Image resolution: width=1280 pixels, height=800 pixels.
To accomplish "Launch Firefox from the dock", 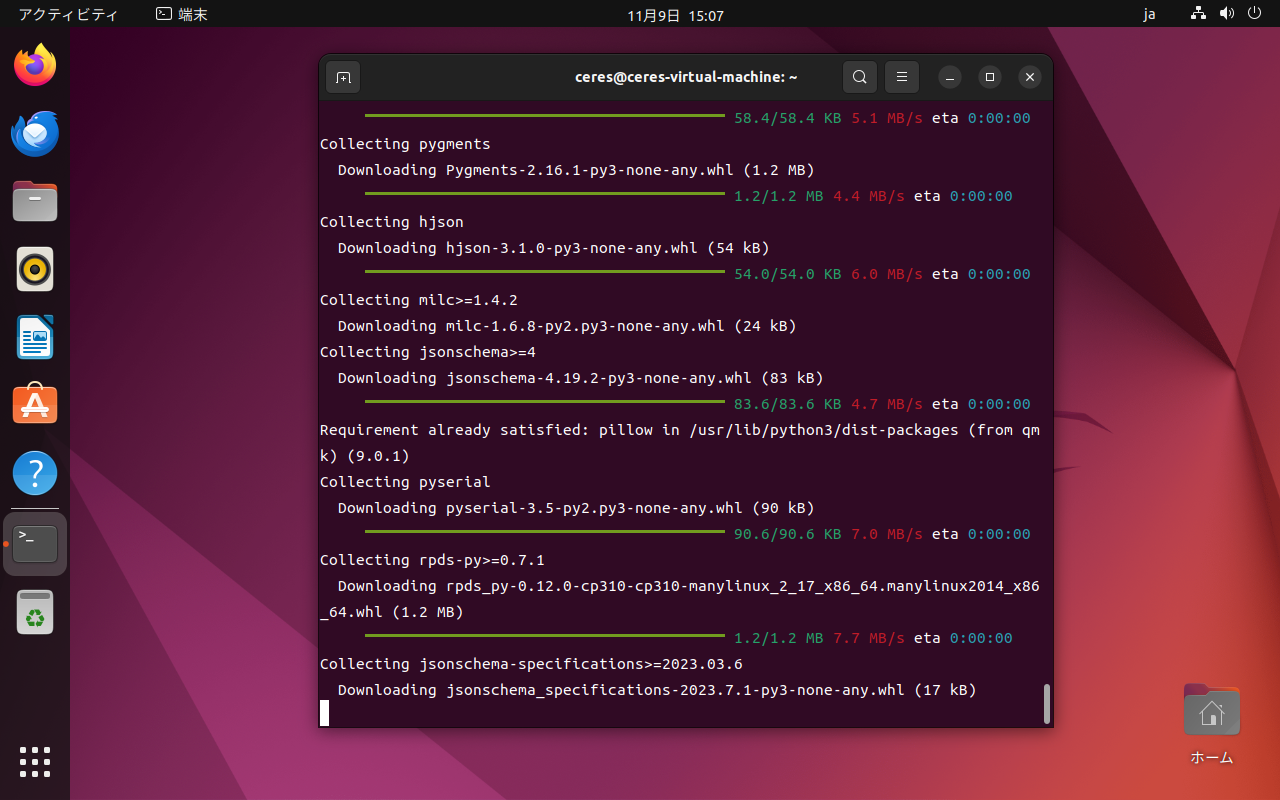I will 35,66.
